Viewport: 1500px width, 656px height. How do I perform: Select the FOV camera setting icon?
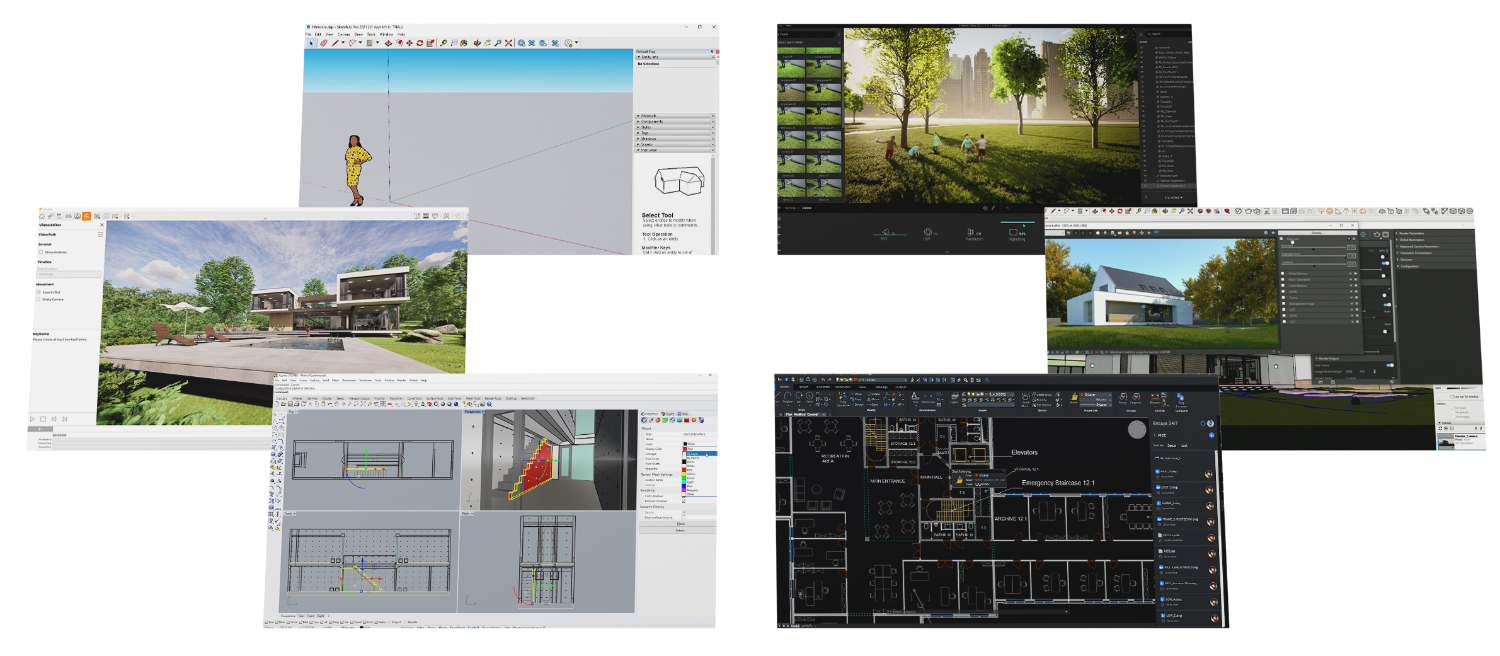[884, 233]
